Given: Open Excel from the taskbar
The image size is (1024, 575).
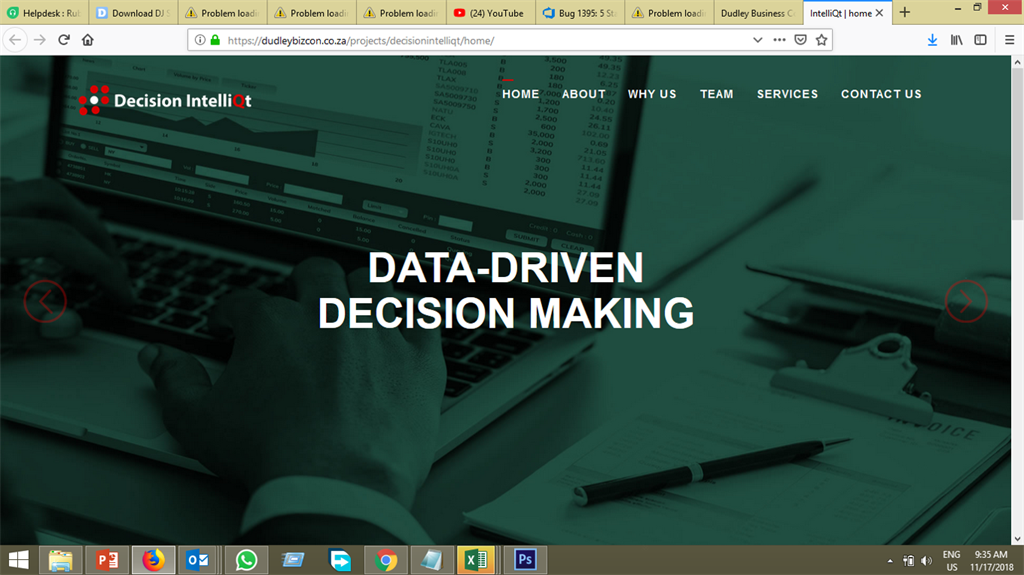Looking at the screenshot, I should click(x=476, y=560).
